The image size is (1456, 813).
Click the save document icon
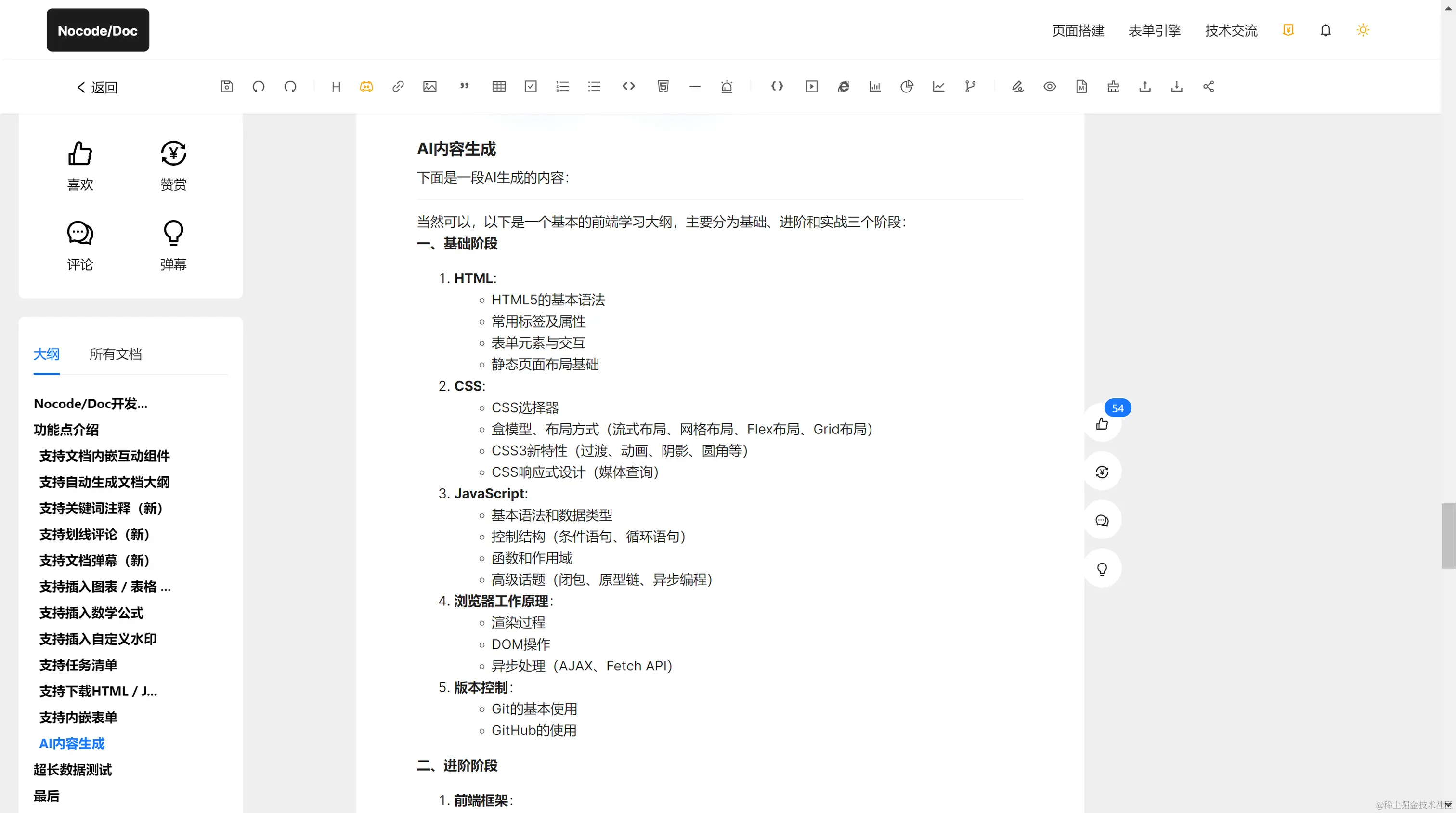(227, 87)
